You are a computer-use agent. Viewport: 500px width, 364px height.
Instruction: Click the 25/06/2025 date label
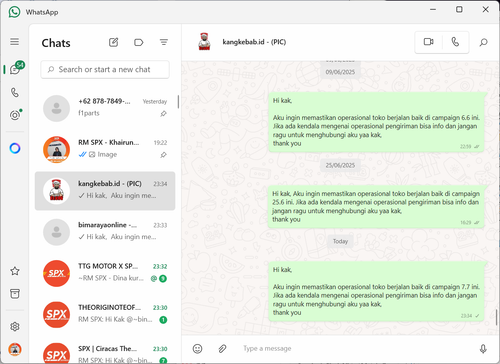[340, 165]
